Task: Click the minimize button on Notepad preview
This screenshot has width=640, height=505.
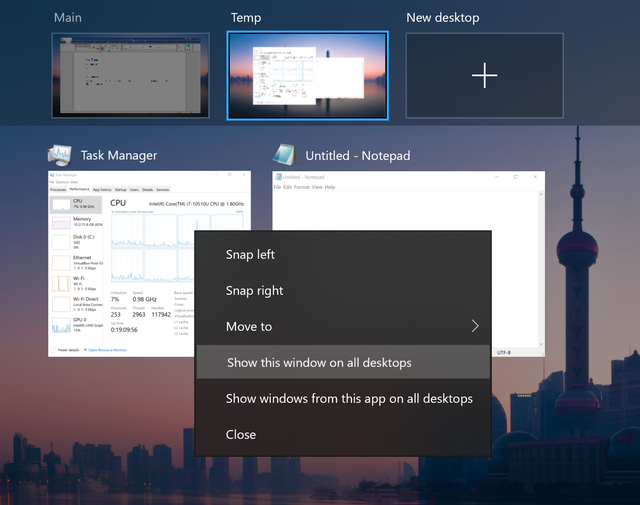Action: (497, 177)
